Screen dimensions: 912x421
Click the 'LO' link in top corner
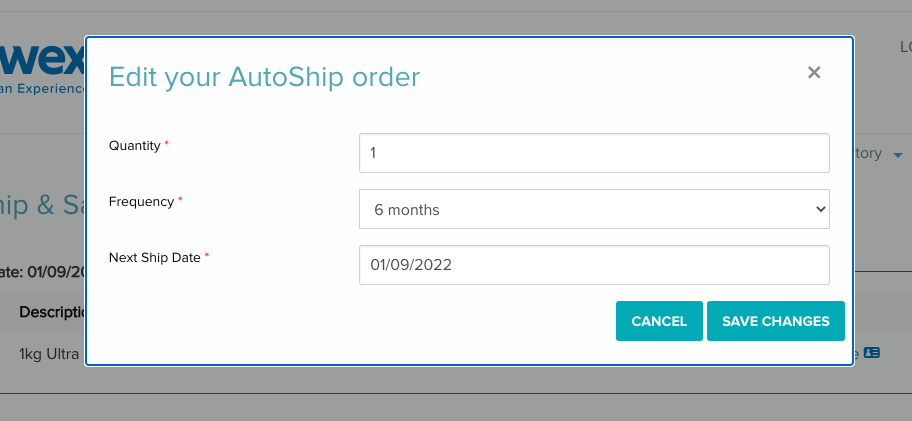pyautogui.click(x=906, y=47)
